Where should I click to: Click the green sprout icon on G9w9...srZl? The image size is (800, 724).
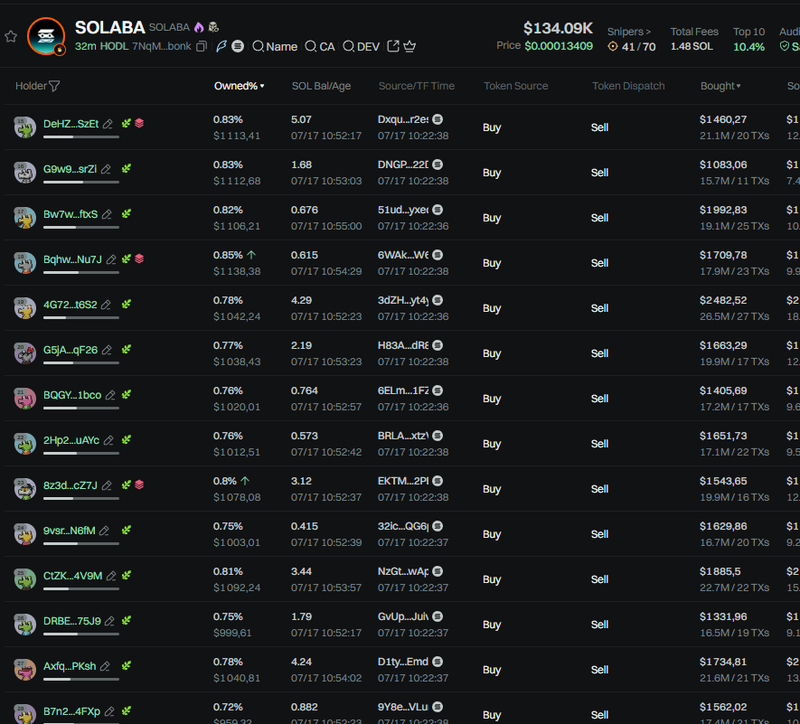point(126,169)
